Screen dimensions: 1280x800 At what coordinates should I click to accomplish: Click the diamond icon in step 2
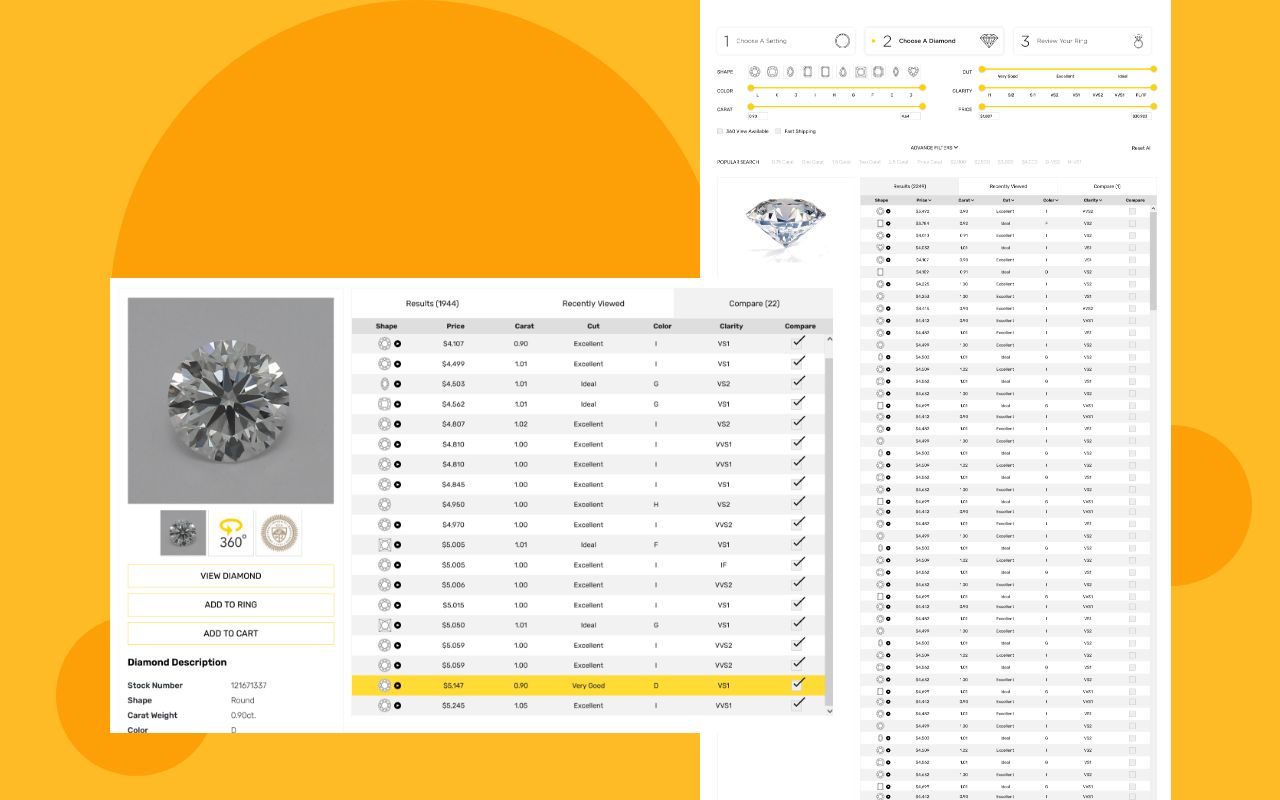click(990, 41)
